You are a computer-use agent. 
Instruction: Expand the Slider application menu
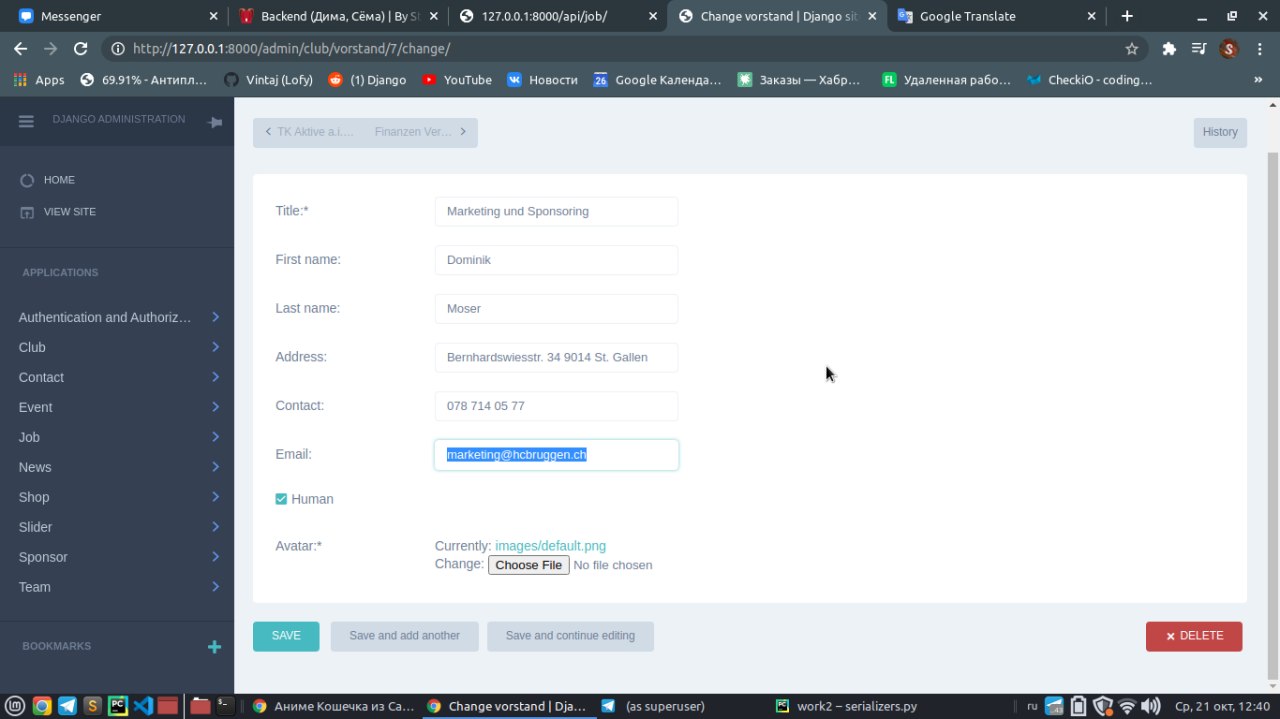[x=117, y=527]
